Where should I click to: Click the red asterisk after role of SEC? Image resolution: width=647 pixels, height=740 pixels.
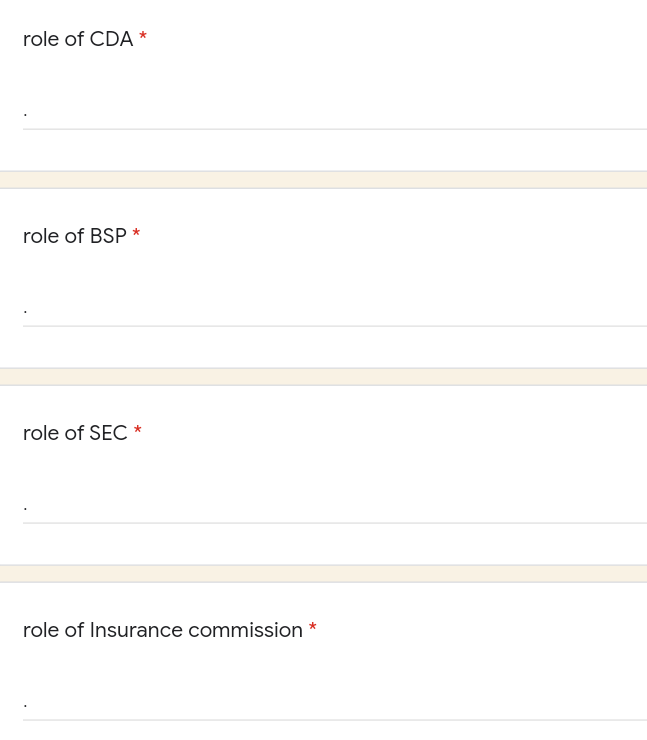pyautogui.click(x=137, y=430)
